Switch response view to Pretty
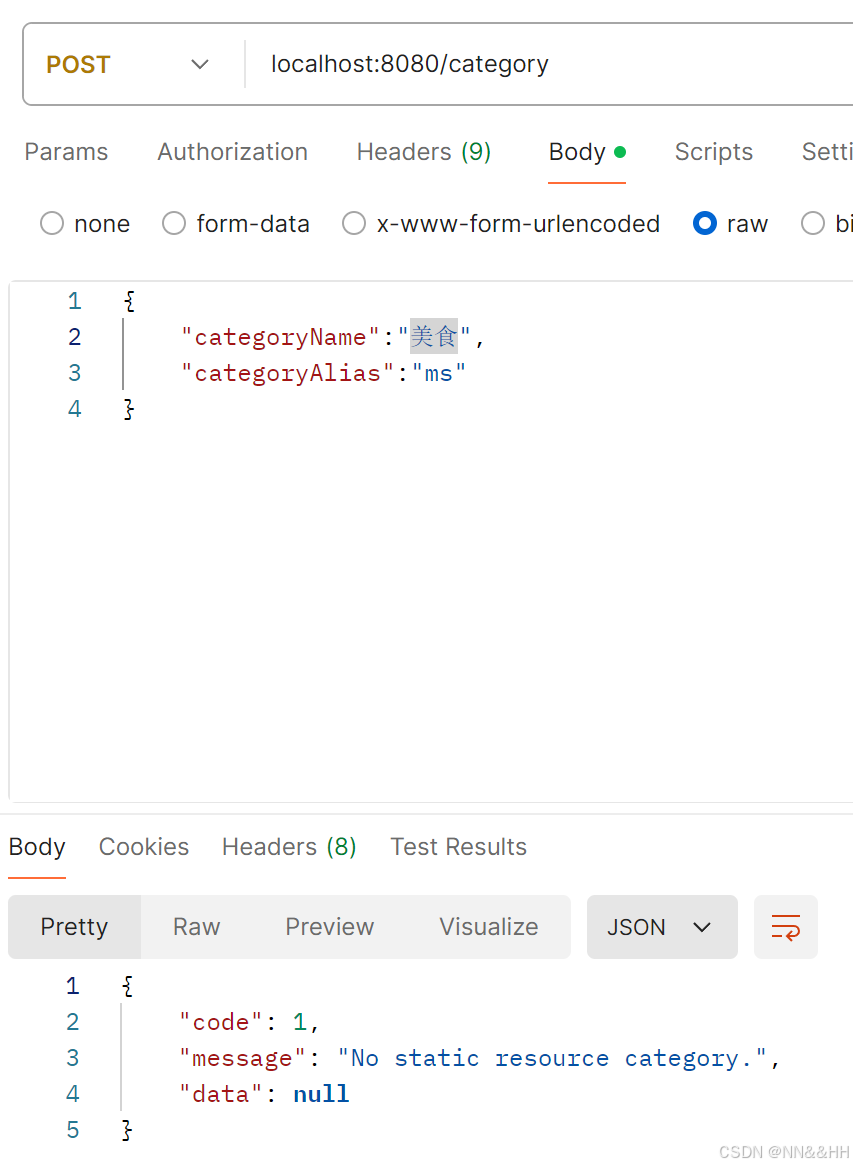This screenshot has width=853, height=1167. coord(74,927)
